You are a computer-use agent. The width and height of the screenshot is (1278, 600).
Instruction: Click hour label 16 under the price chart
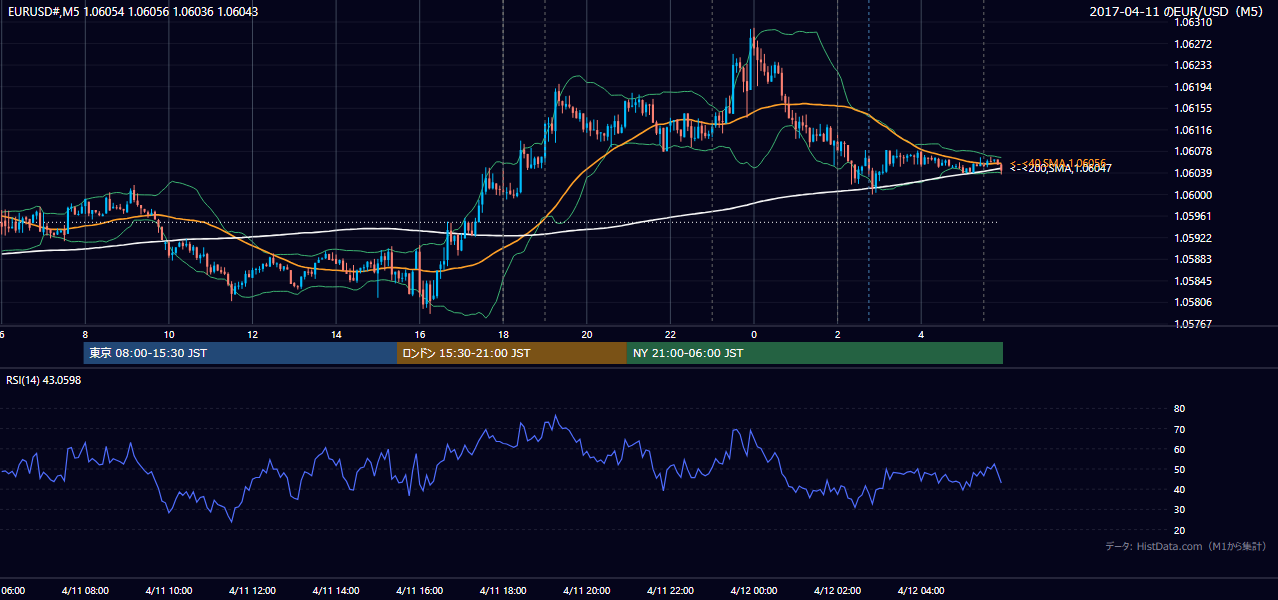point(420,335)
